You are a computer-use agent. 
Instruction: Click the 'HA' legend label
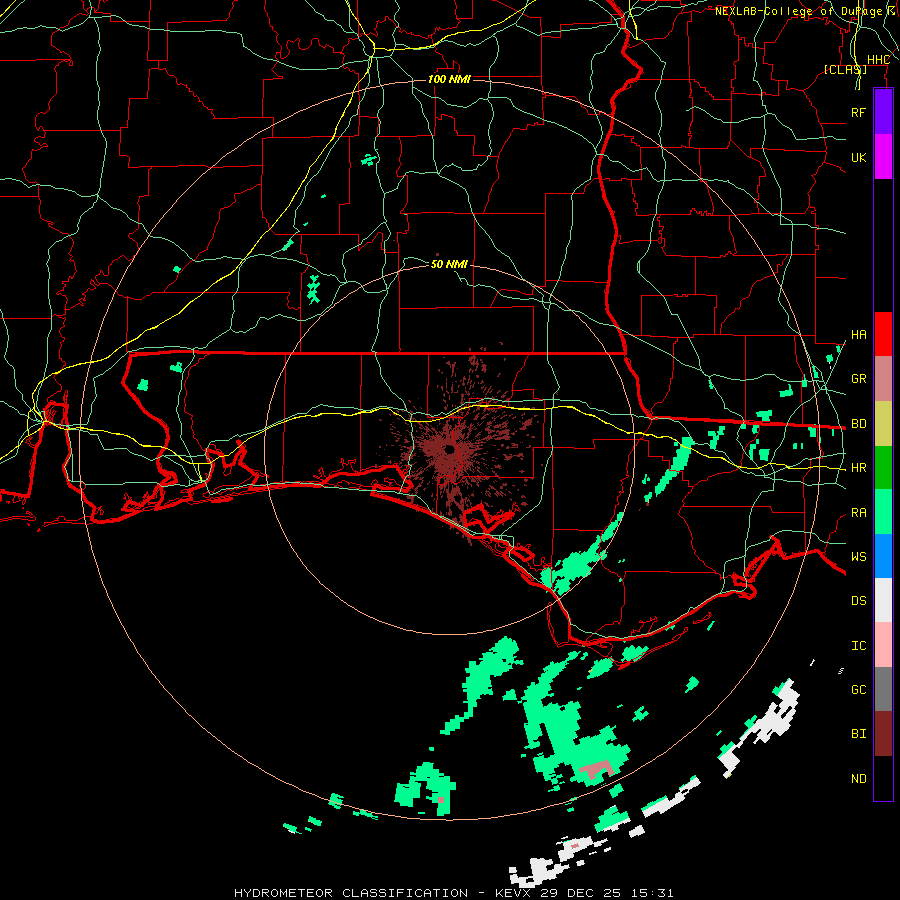858,335
